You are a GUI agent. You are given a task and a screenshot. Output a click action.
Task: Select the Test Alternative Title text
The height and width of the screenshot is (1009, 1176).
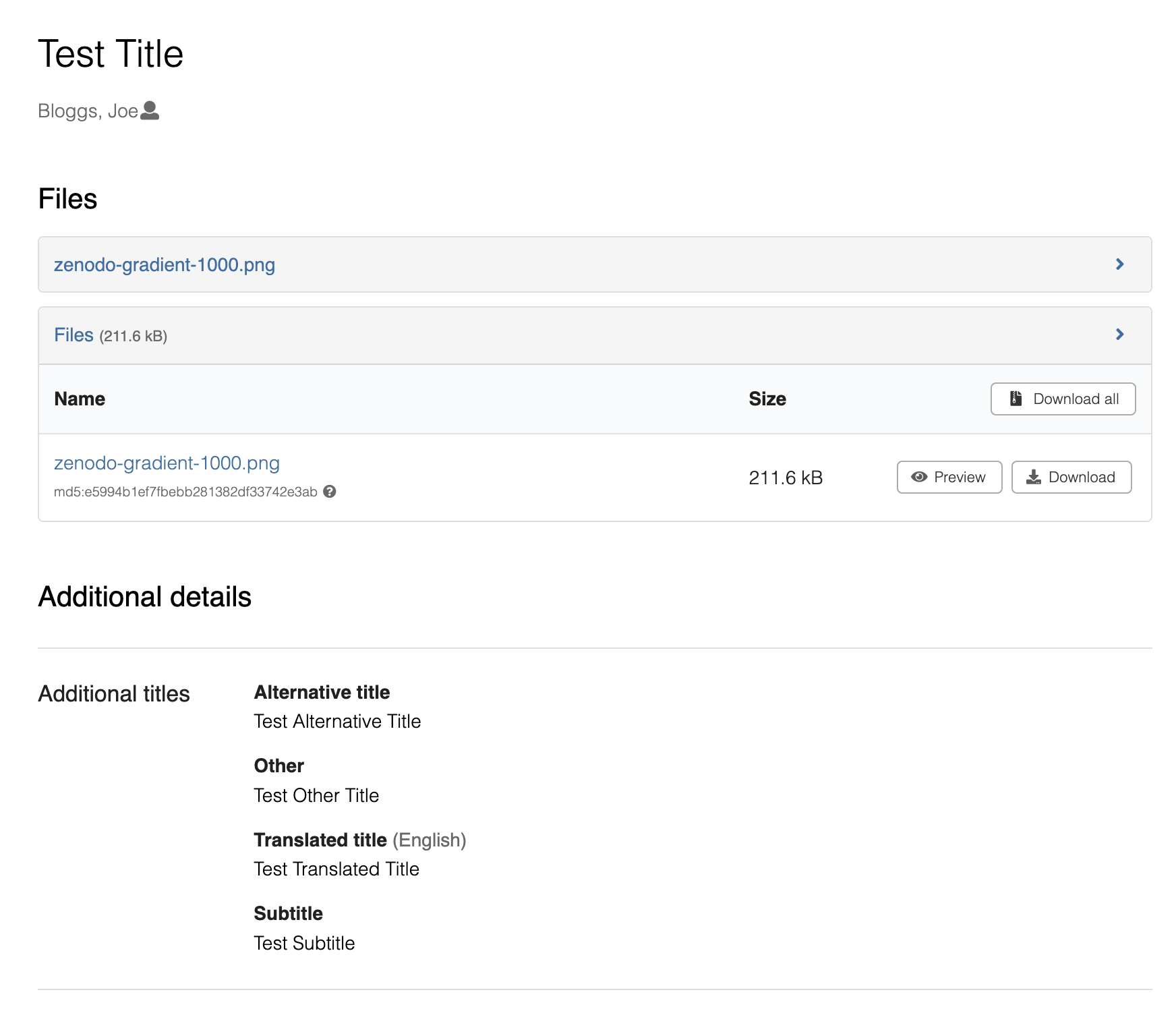coord(337,721)
